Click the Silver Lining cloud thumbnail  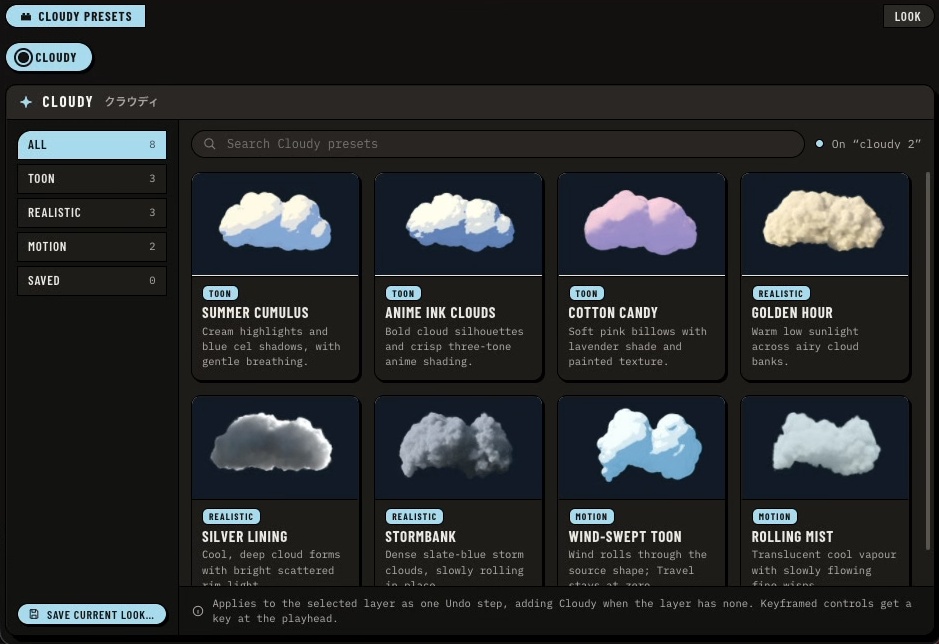[x=275, y=448]
